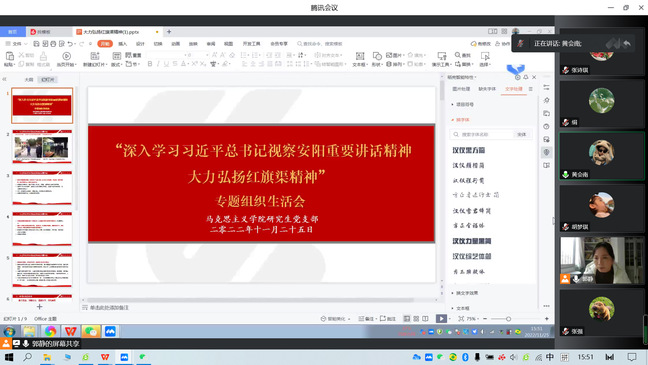
Task: Click the increase font size icon
Action: (x=214, y=55)
